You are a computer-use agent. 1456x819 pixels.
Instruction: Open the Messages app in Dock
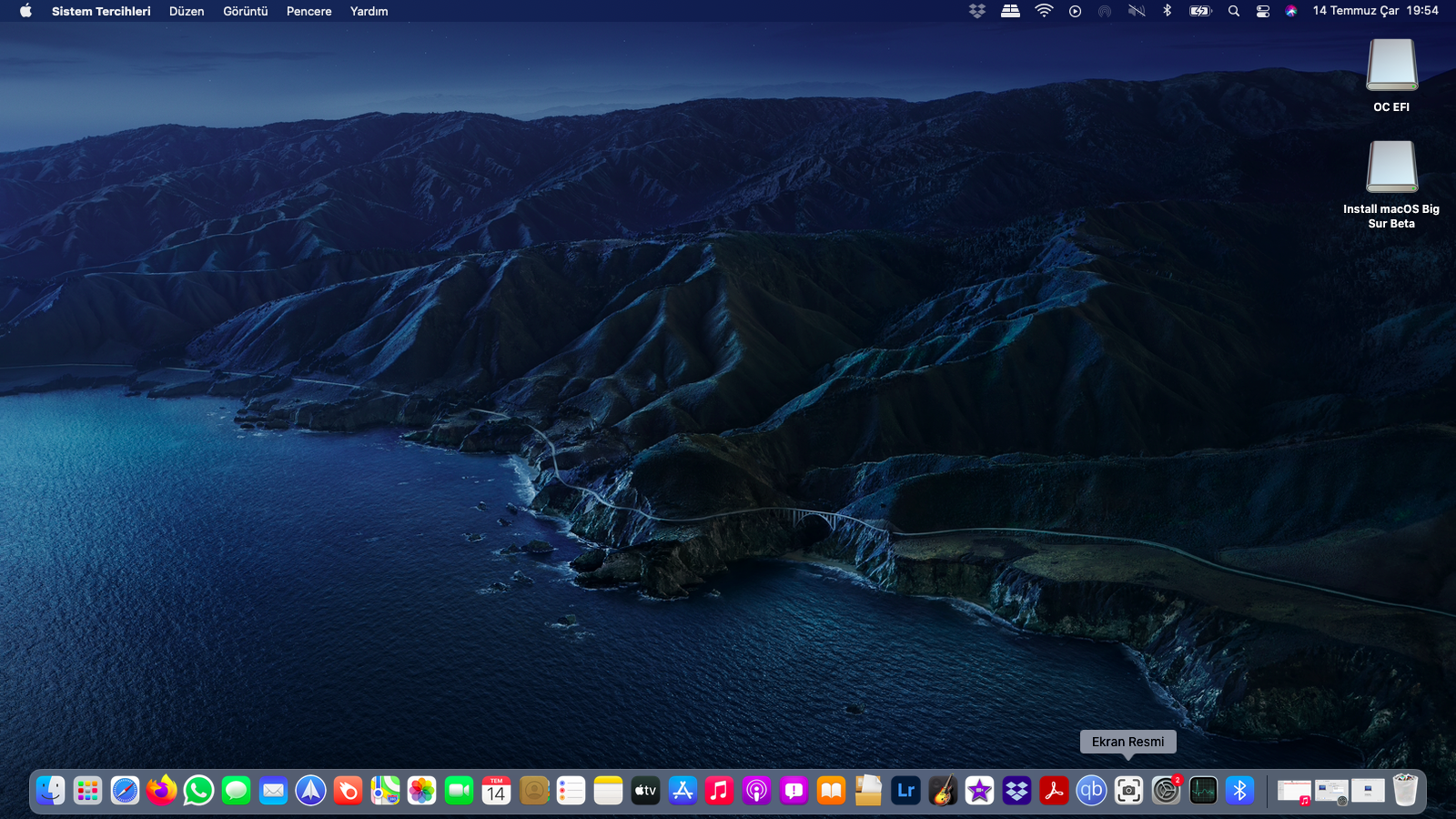coord(237,790)
